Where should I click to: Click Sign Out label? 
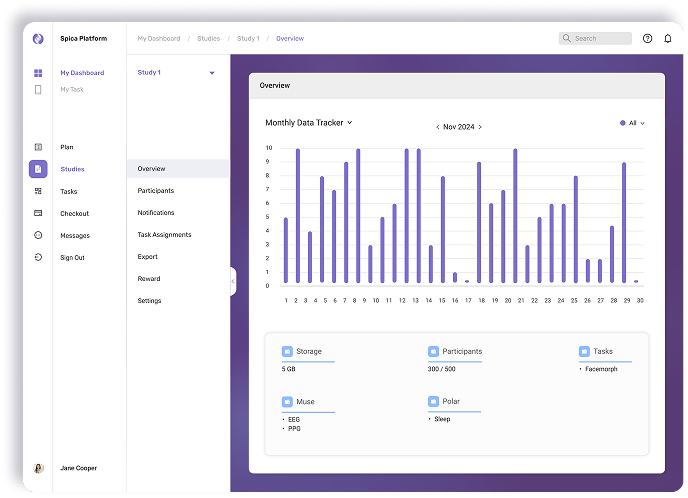(72, 258)
